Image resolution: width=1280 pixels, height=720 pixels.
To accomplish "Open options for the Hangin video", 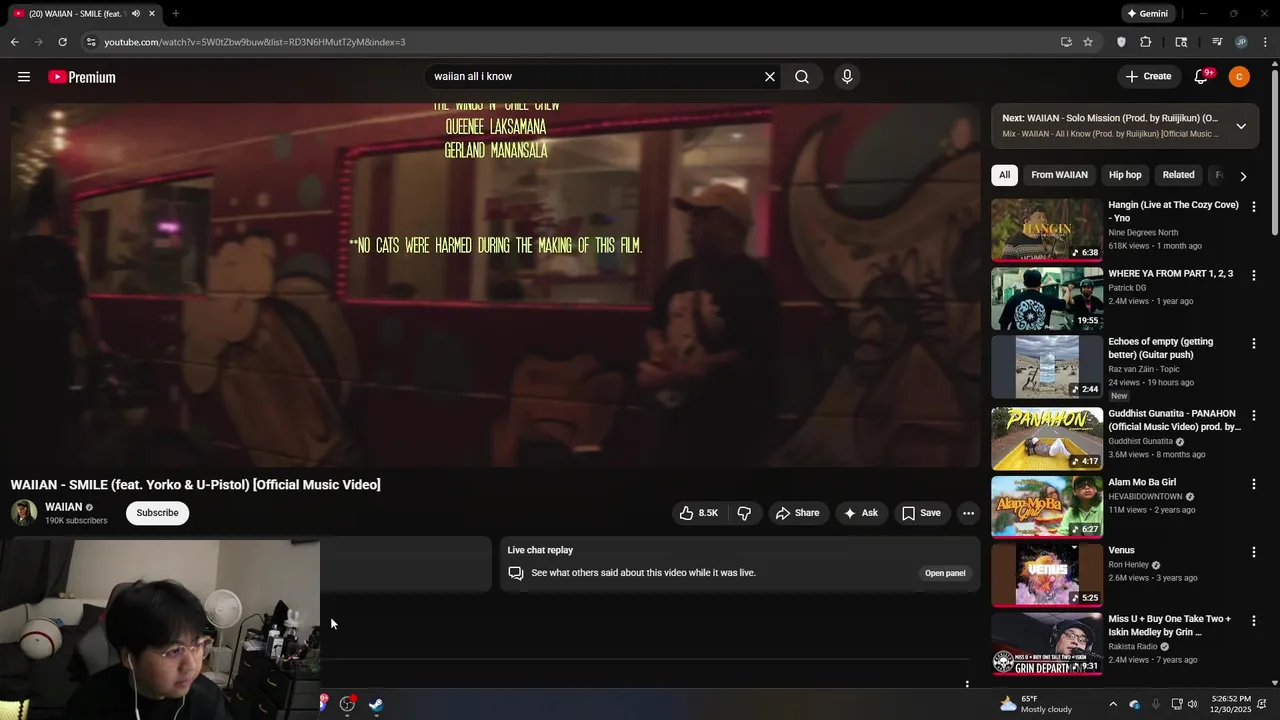I will (1253, 206).
